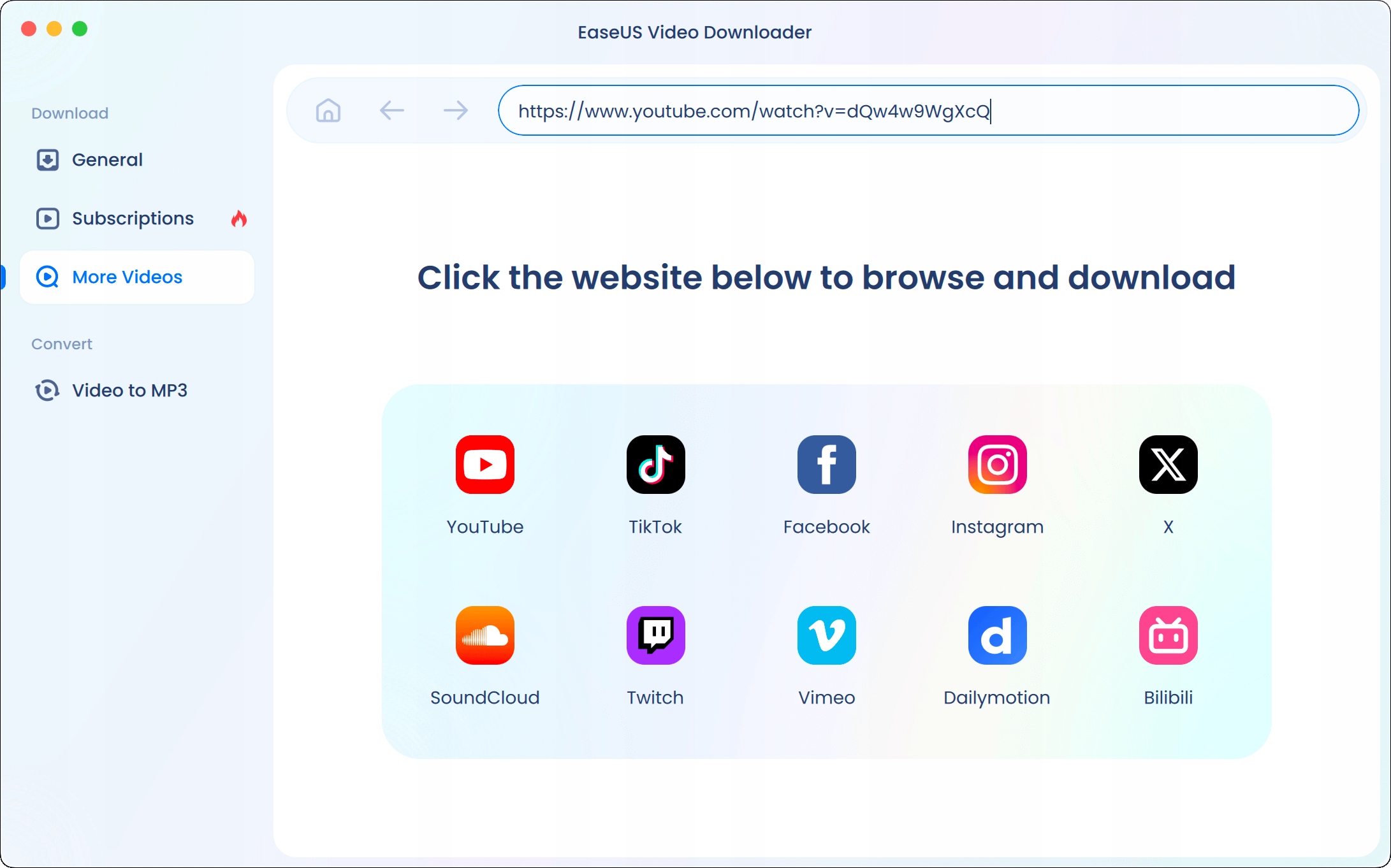Open the SoundCloud icon

click(x=484, y=635)
